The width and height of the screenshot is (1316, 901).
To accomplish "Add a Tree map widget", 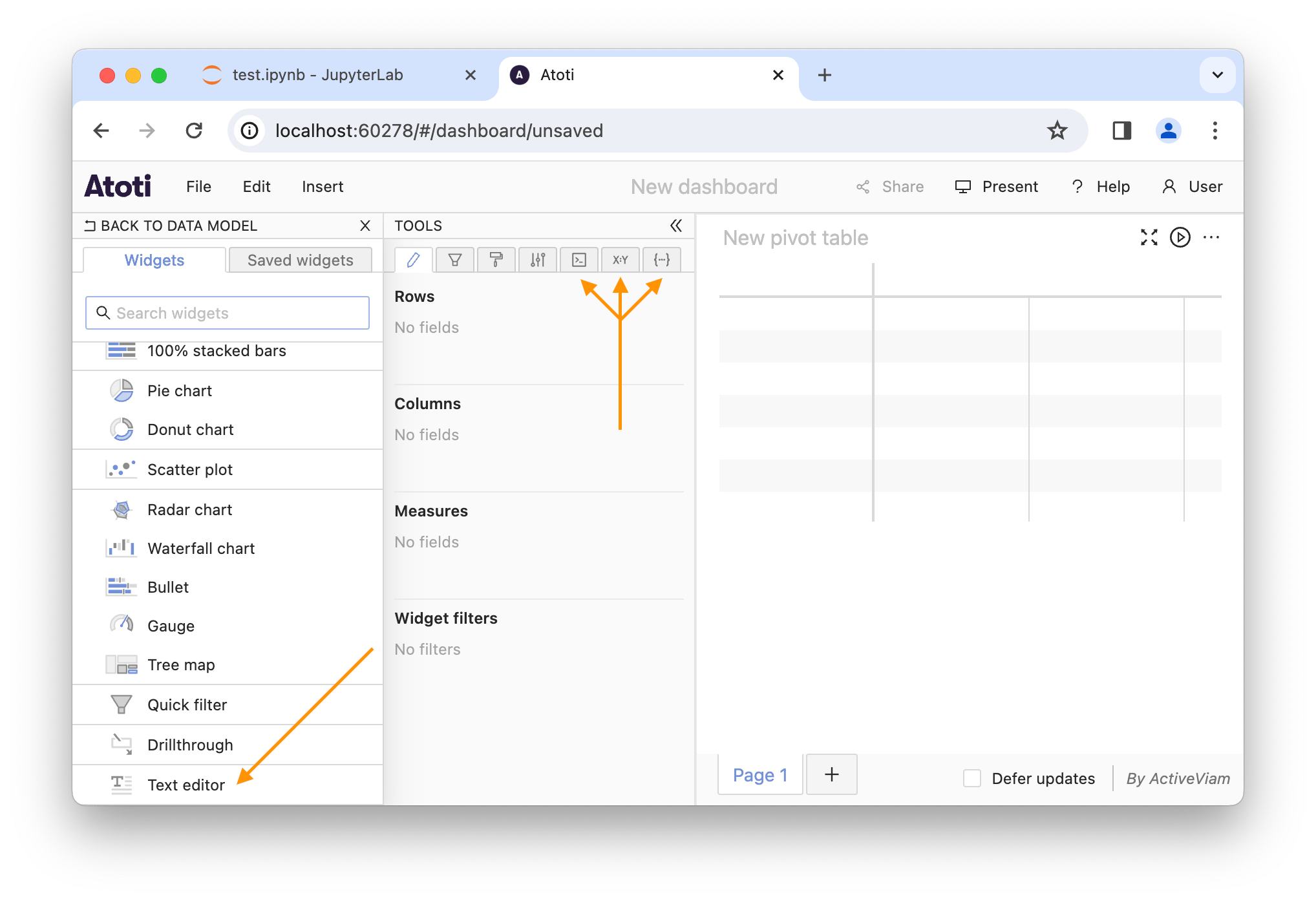I will pyautogui.click(x=228, y=664).
